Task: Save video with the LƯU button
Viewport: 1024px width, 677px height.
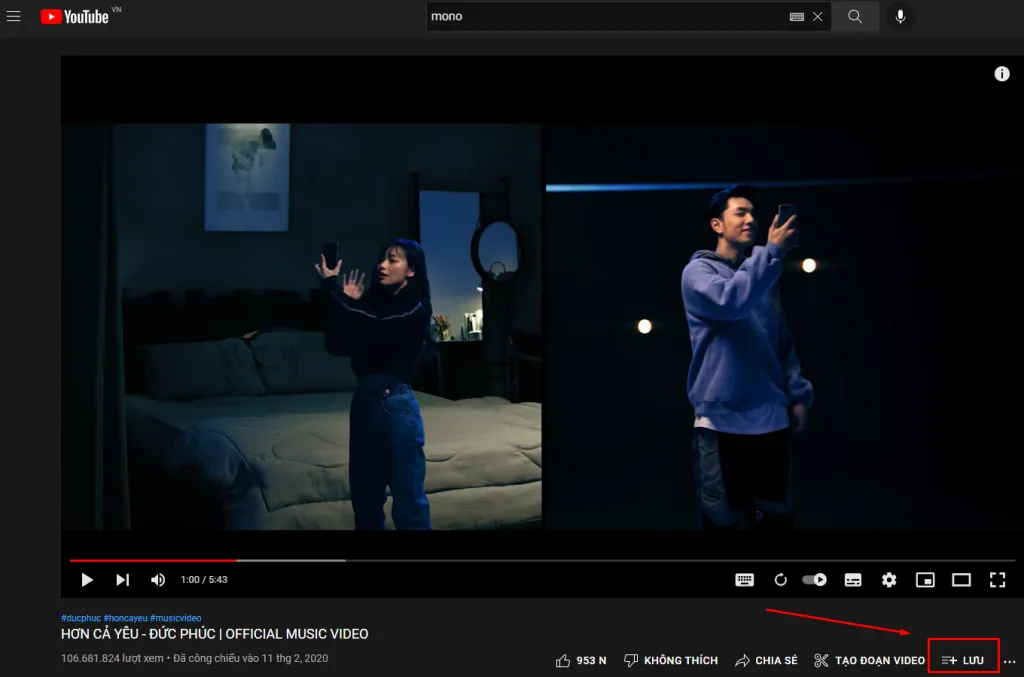Action: [x=963, y=661]
